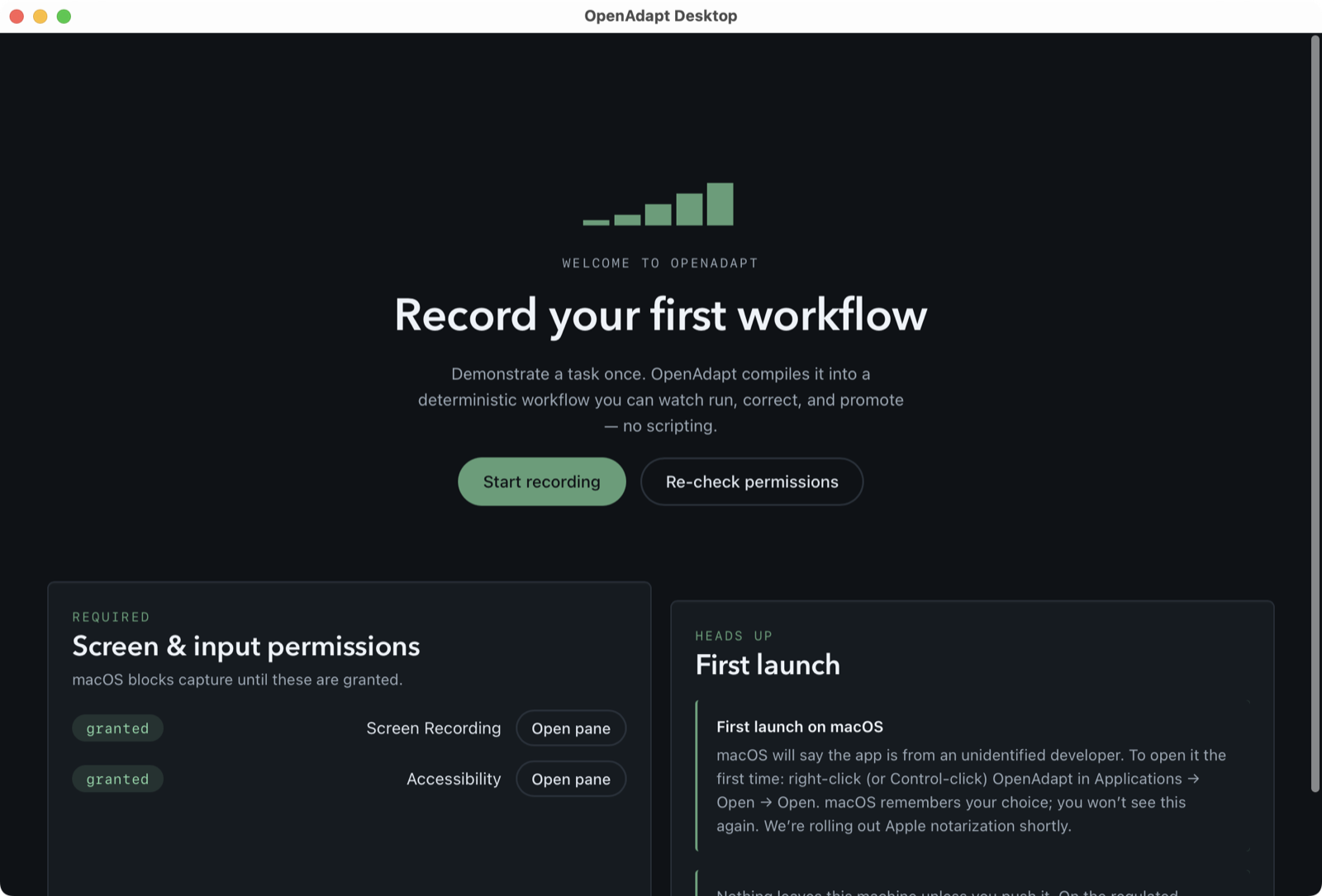Click First launch on macOS note title
1322x896 pixels.
(x=800, y=727)
